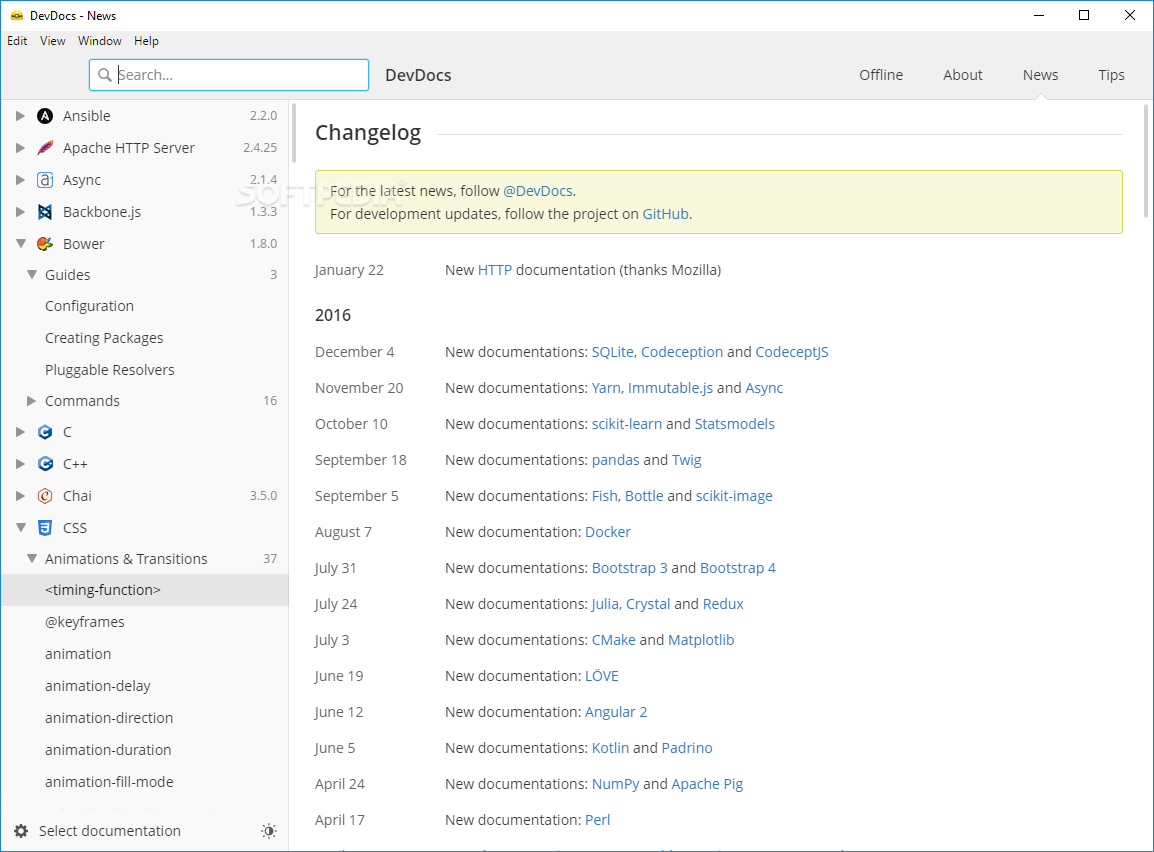This screenshot has height=852, width=1154.
Task: Open the View menu
Action: 52,41
